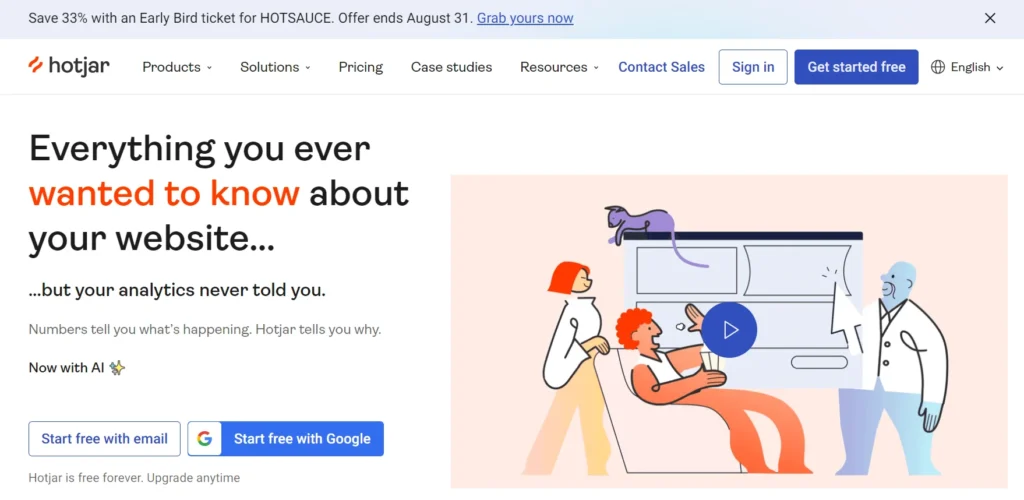
Task: Follow the Contact Sales link
Action: [x=662, y=67]
